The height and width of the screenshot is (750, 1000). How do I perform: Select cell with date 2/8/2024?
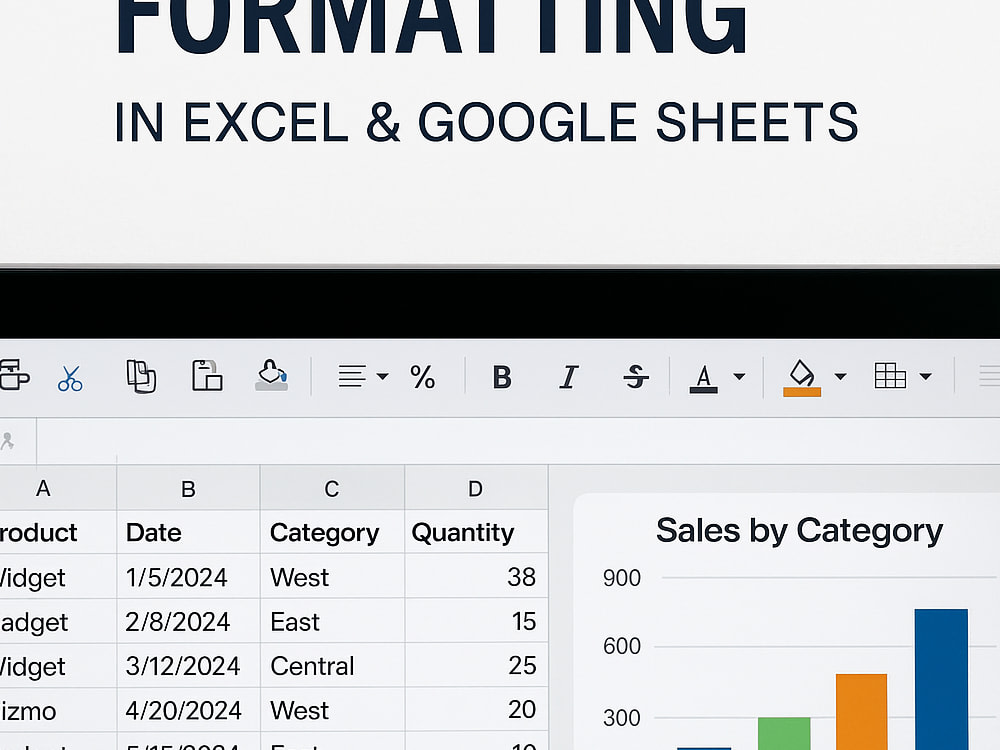pyautogui.click(x=188, y=621)
